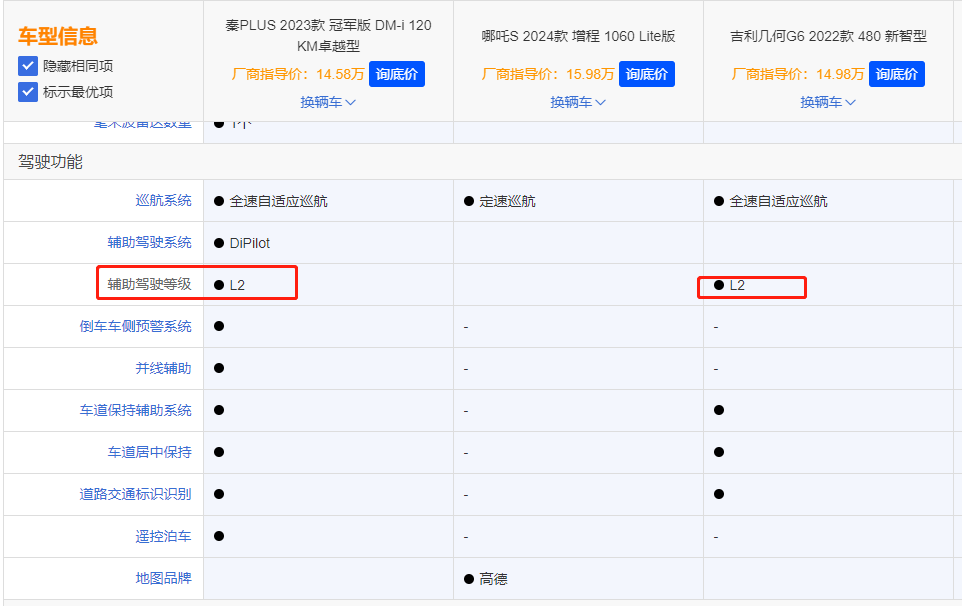Open the 车道保持辅助系统 link
The image size is (962, 606).
tap(135, 410)
